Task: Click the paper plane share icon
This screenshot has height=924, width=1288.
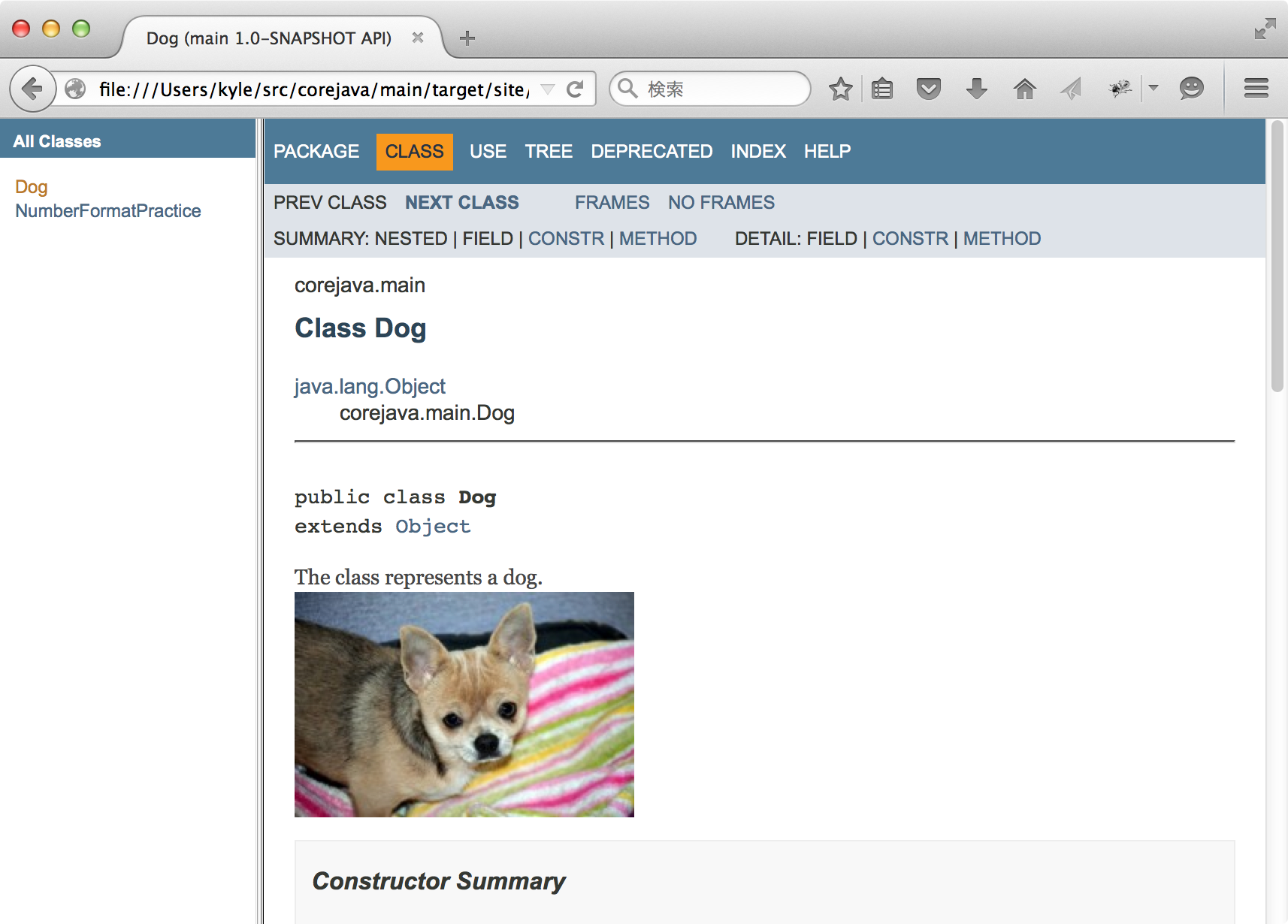Action: (1071, 89)
